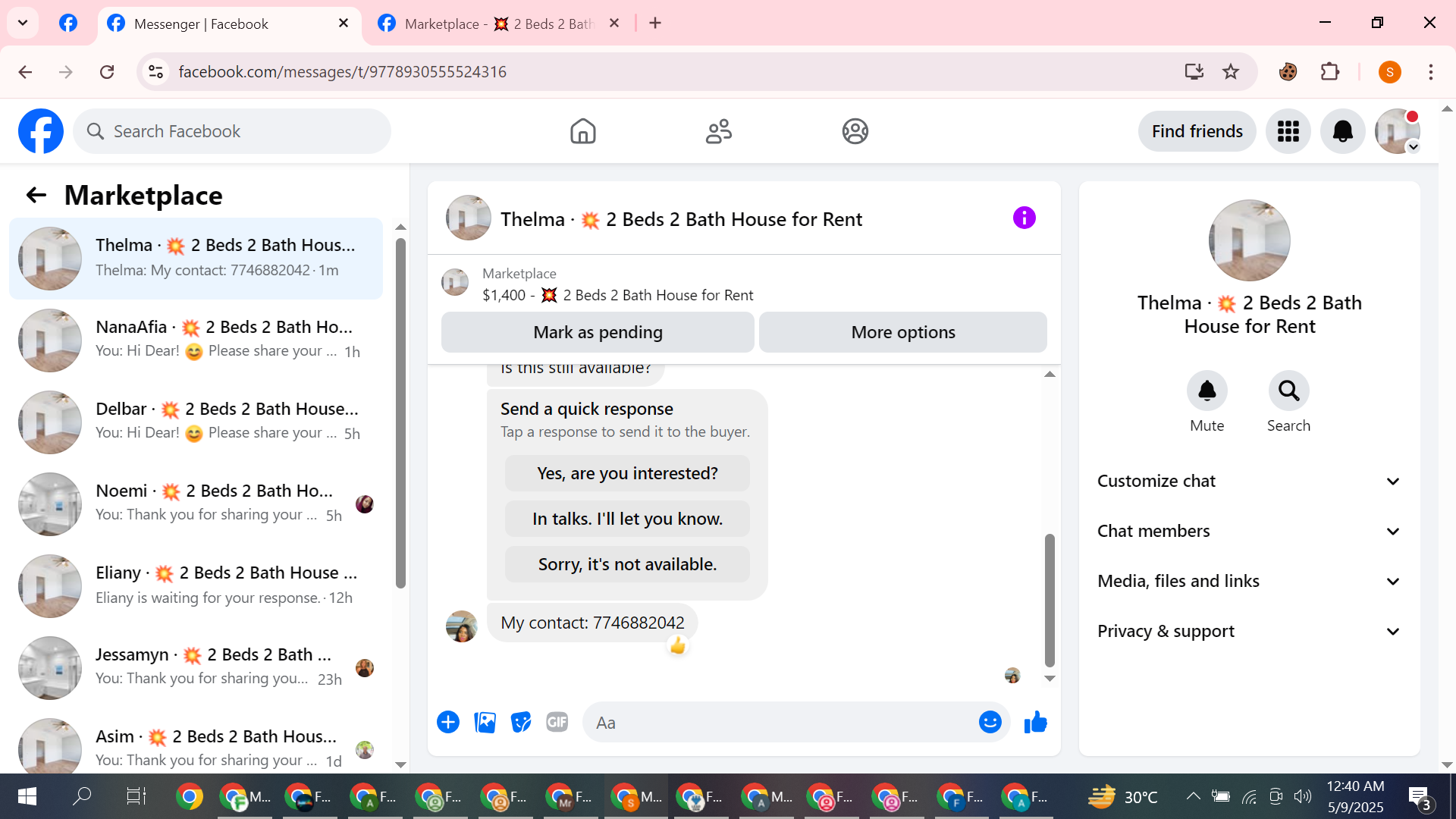Send 'Sorry, it's not available.' response
The image size is (1456, 819).
click(627, 564)
